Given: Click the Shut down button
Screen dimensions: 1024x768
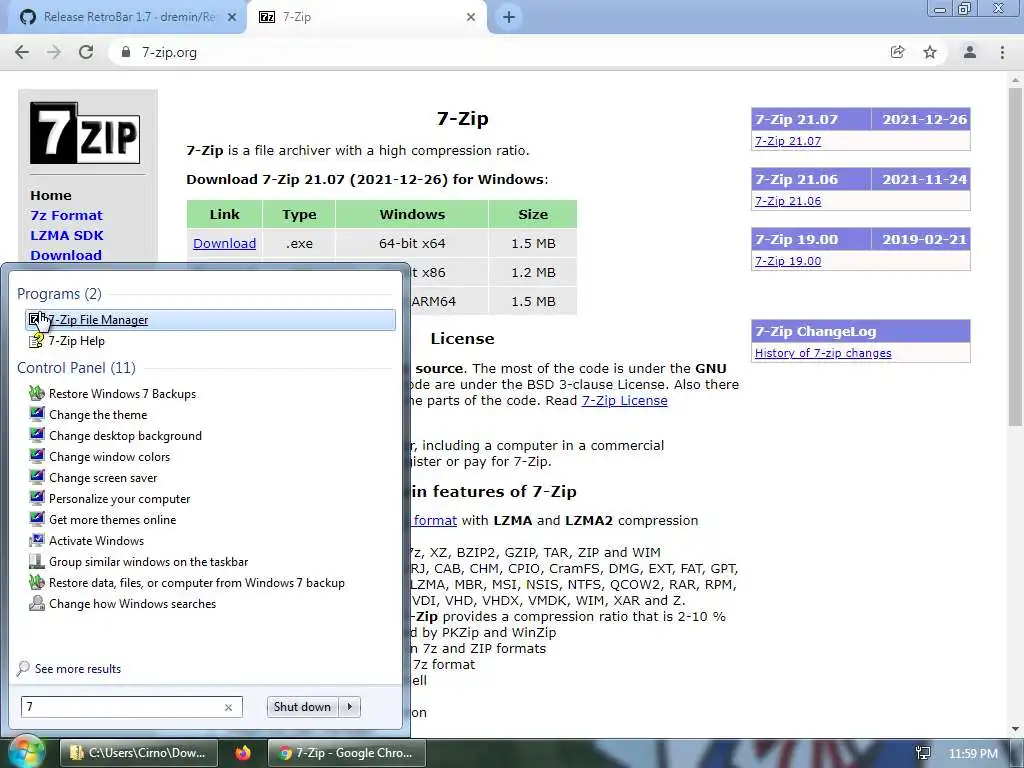Looking at the screenshot, I should click(x=302, y=707).
